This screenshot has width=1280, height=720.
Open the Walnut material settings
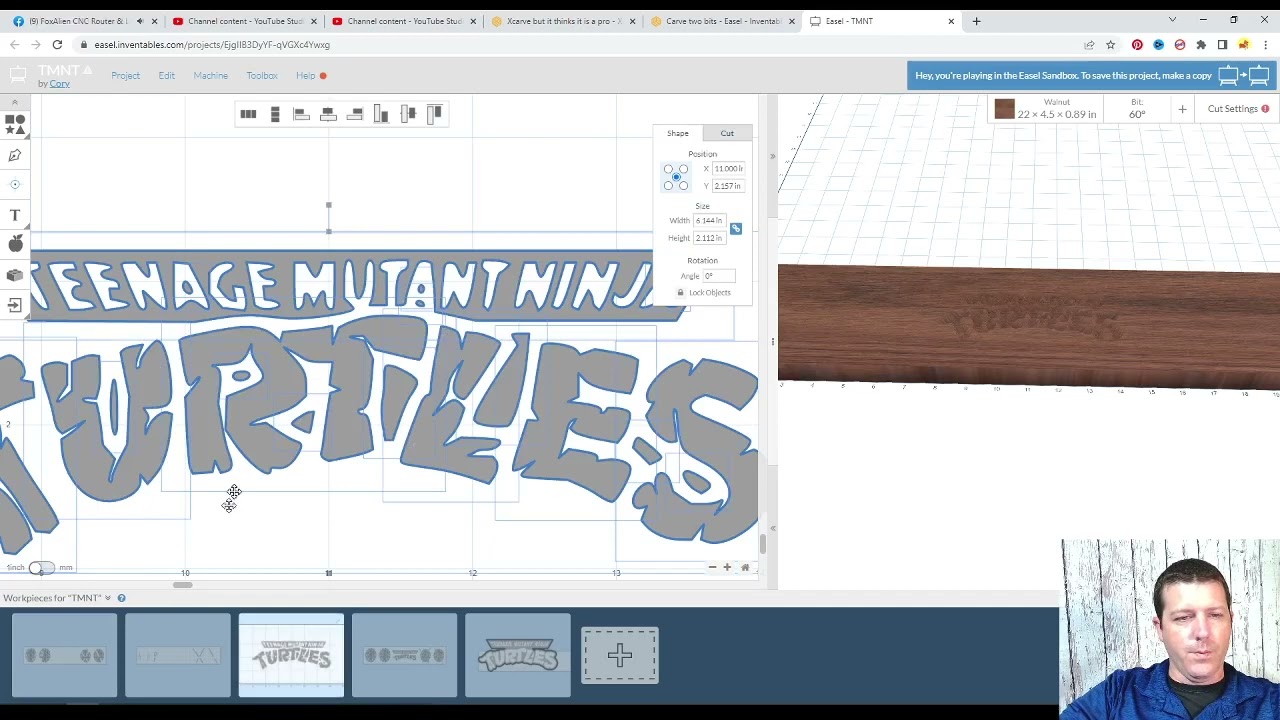point(1057,109)
